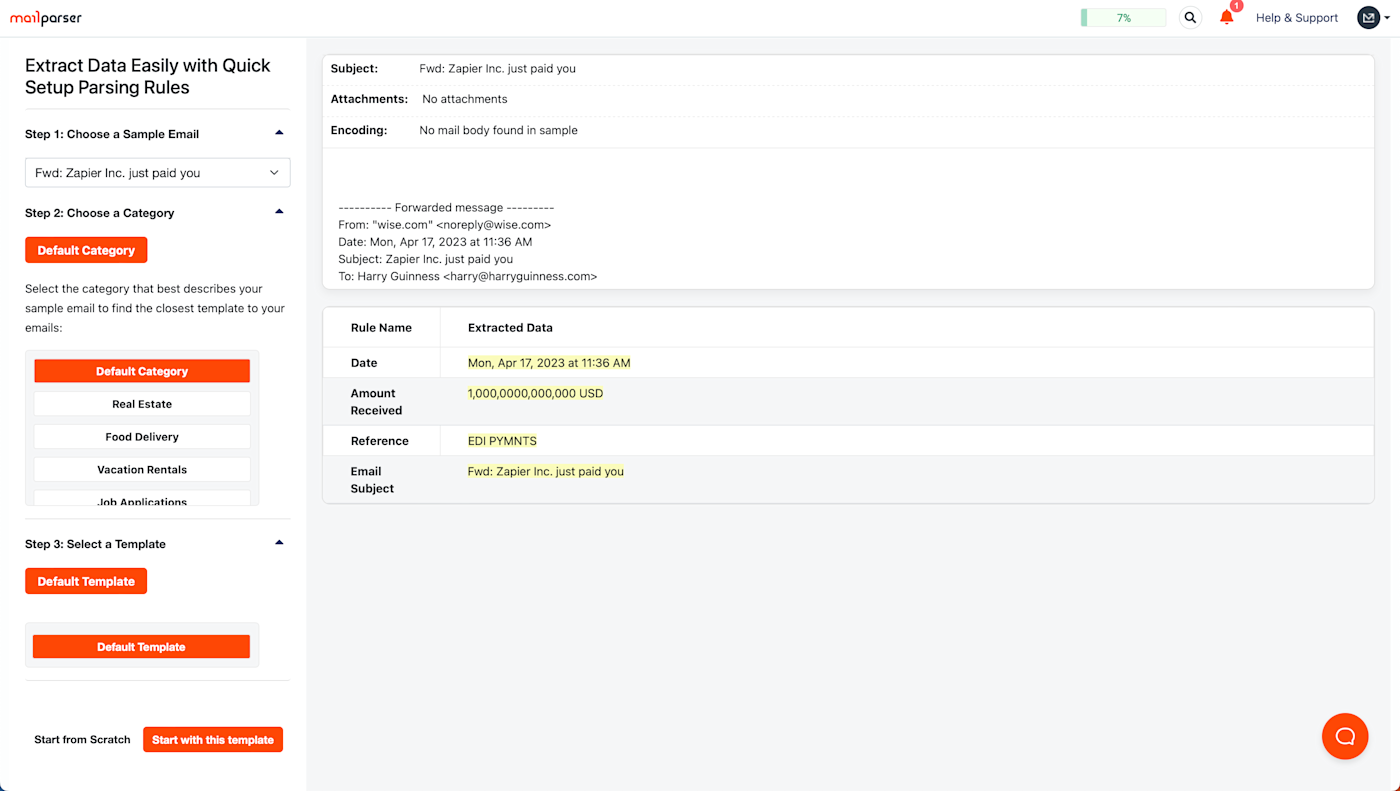Click the 'Amount Received' rule name
Image resolution: width=1400 pixels, height=791 pixels.
376,402
